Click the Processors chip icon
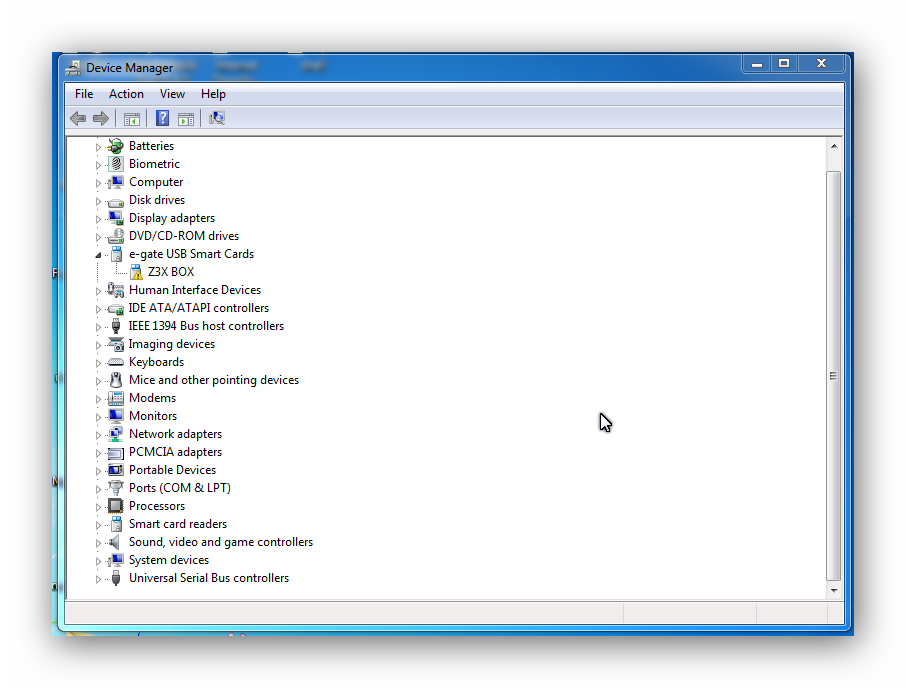 (116, 505)
